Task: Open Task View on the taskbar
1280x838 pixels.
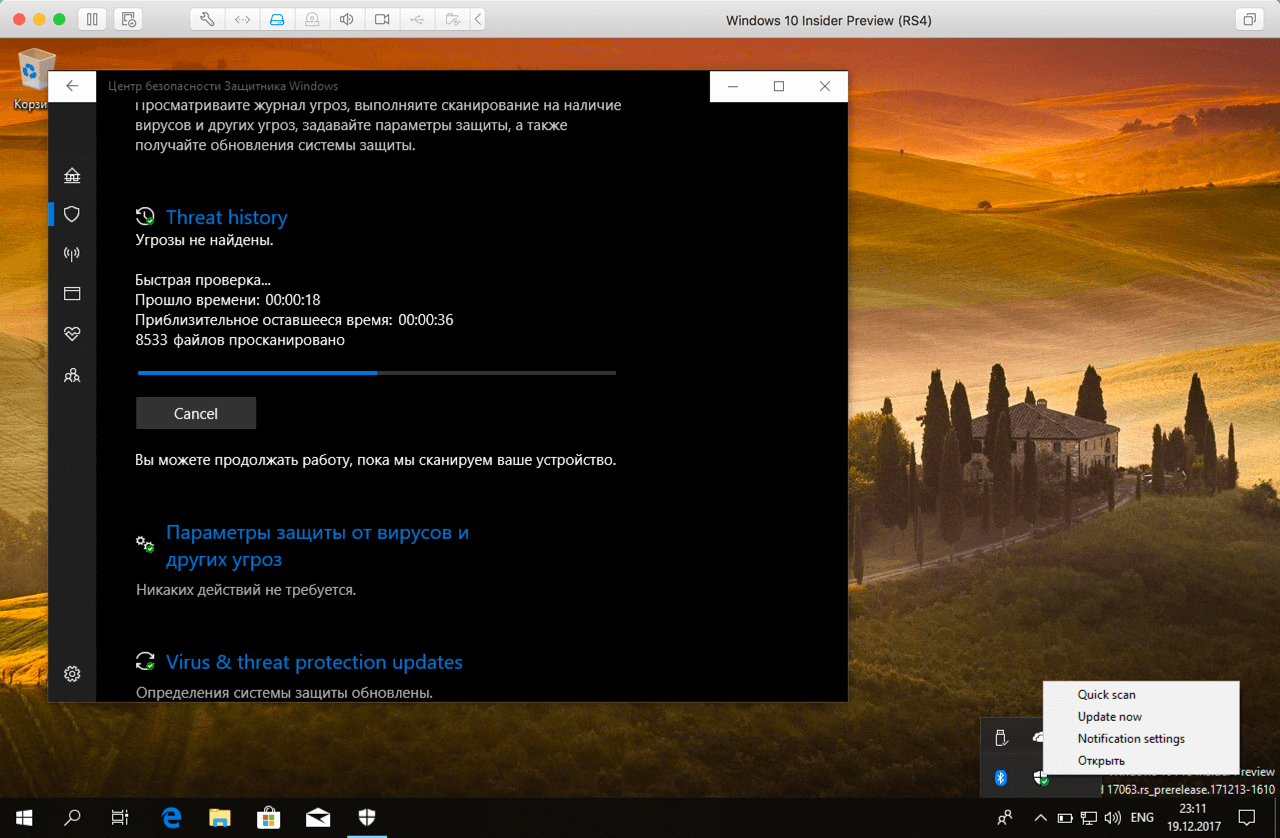Action: [120, 818]
